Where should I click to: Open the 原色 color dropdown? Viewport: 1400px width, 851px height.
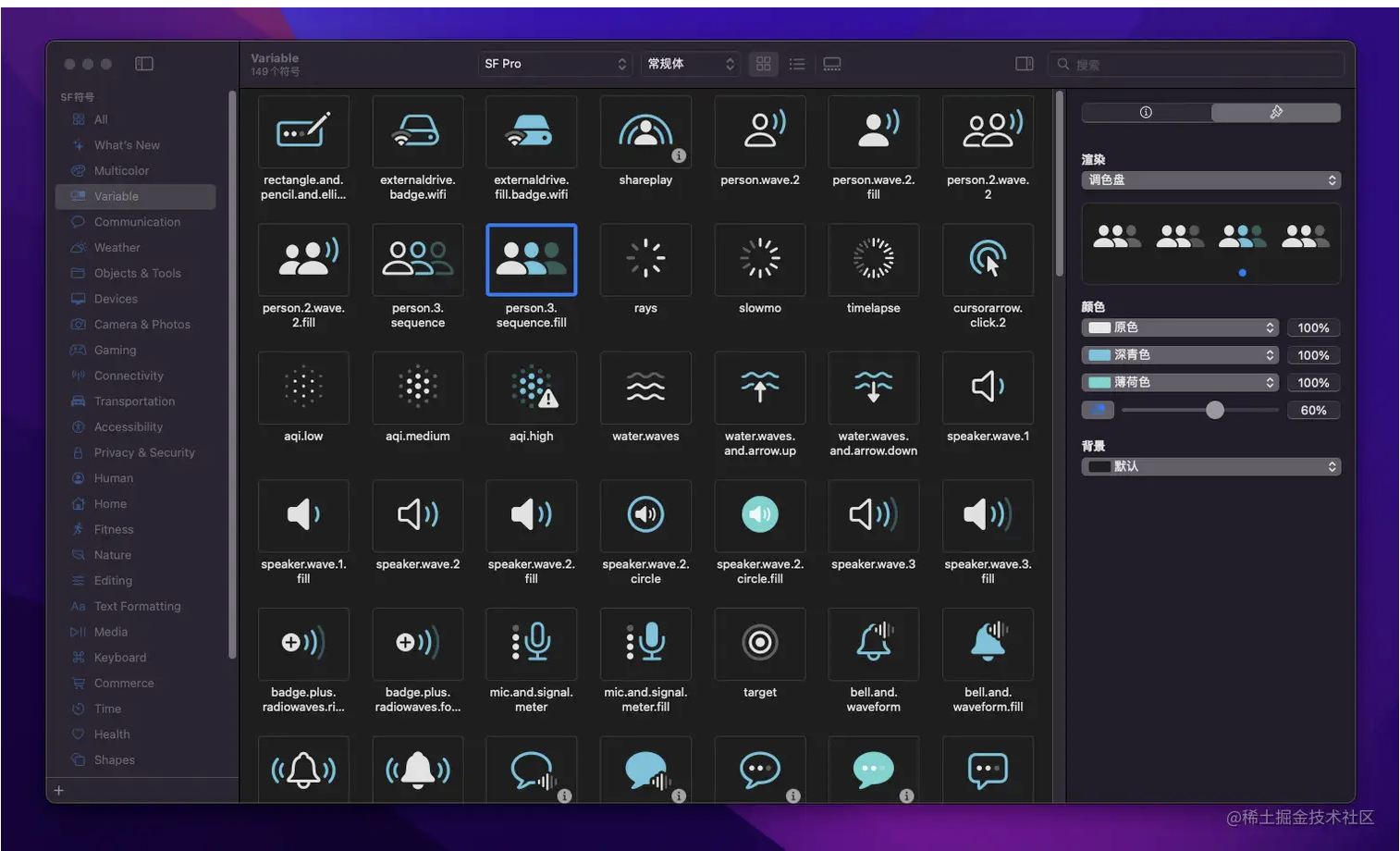pos(1181,327)
